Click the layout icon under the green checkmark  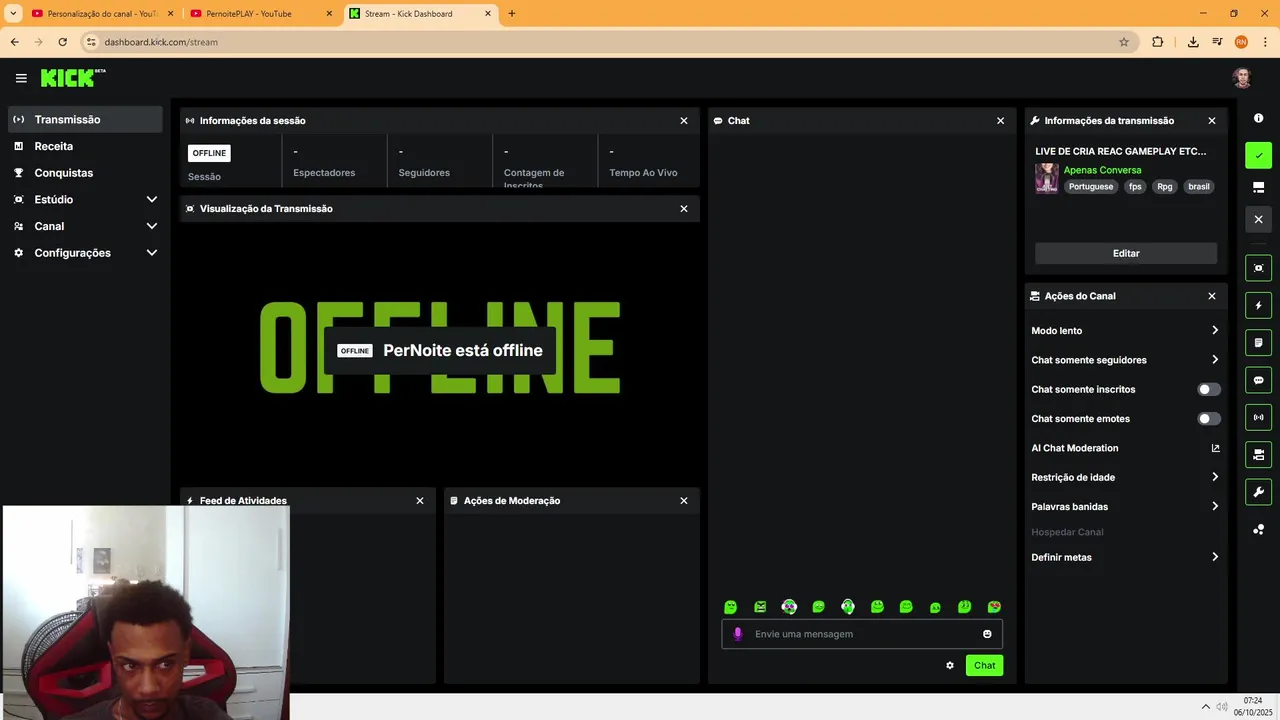coord(1258,187)
